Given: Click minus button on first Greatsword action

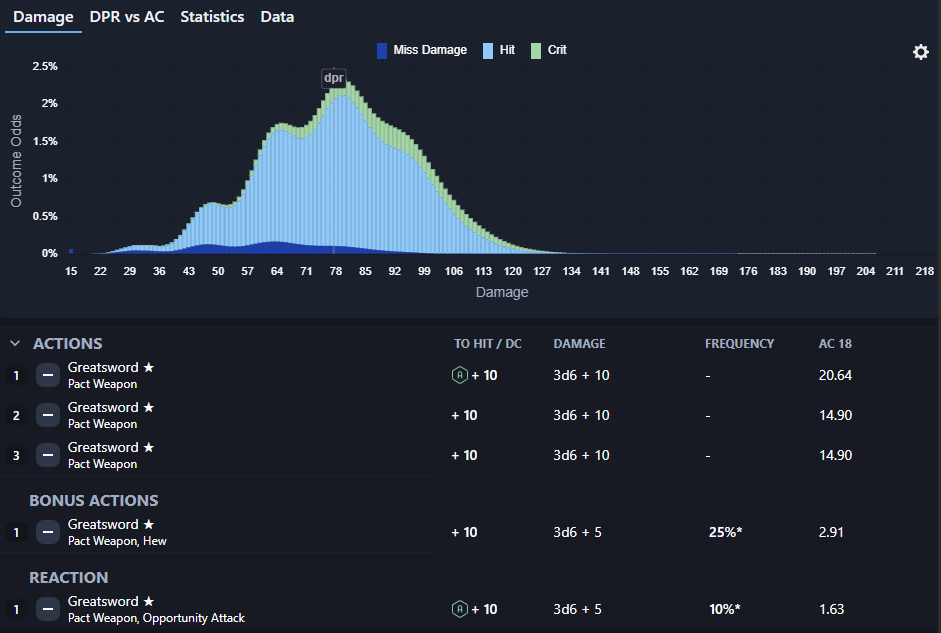Looking at the screenshot, I should pyautogui.click(x=47, y=376).
